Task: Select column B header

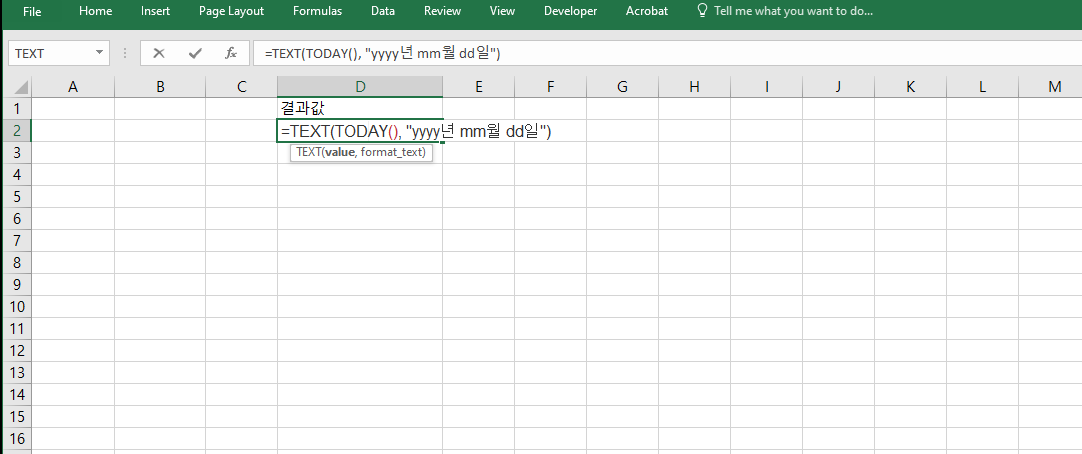Action: point(160,87)
